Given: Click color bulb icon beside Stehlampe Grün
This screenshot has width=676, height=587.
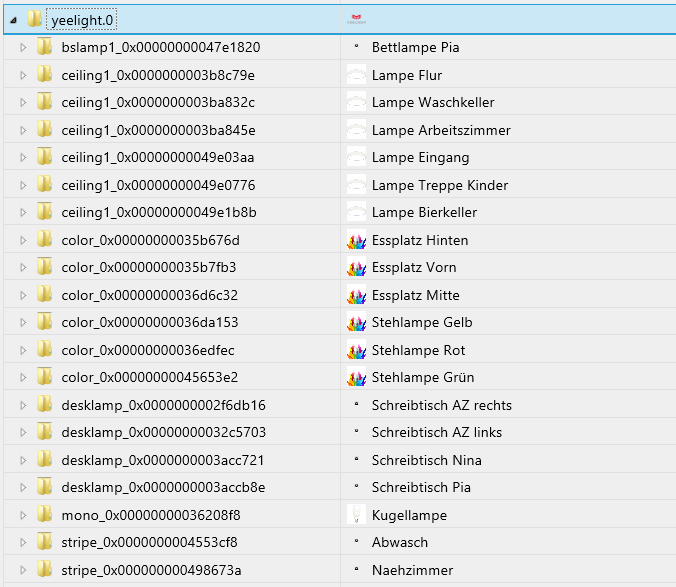Looking at the screenshot, I should click(357, 378).
